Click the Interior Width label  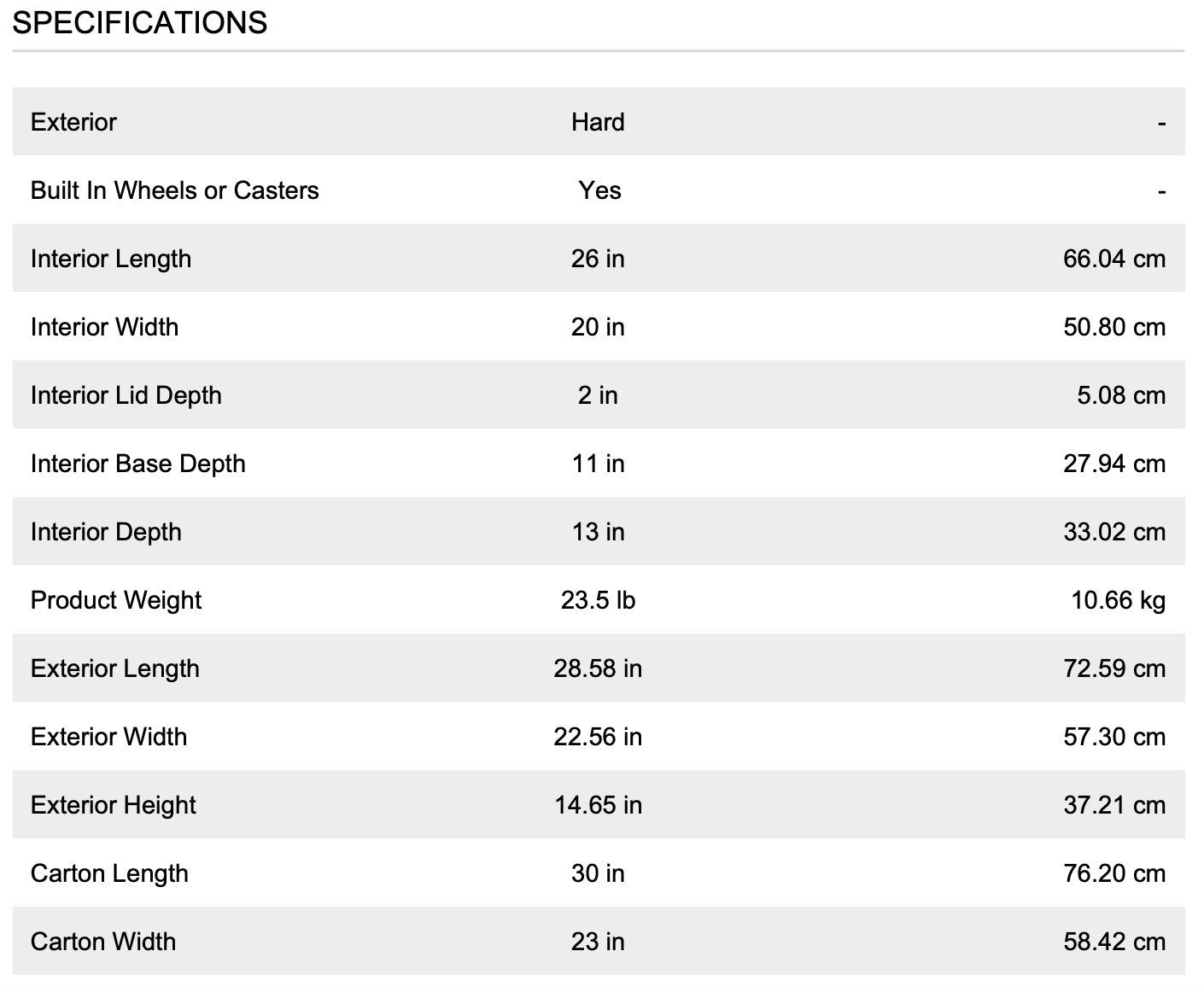tap(104, 327)
